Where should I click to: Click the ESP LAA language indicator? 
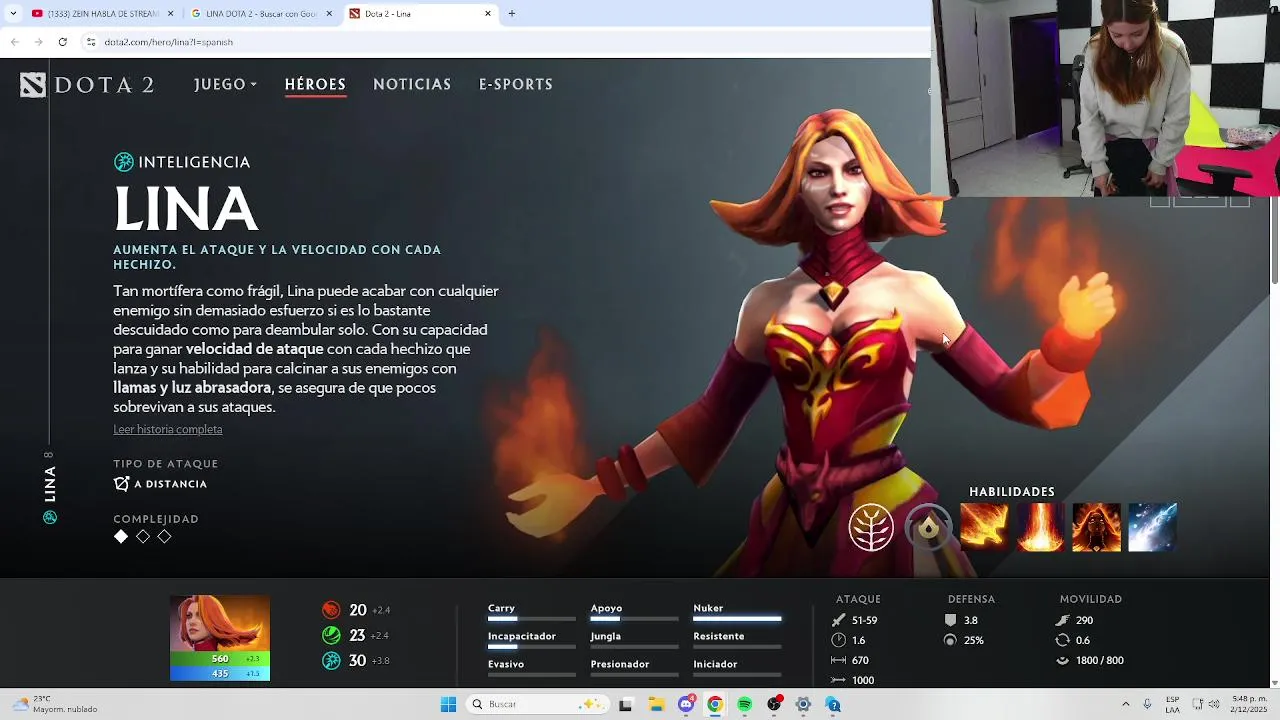point(1172,704)
